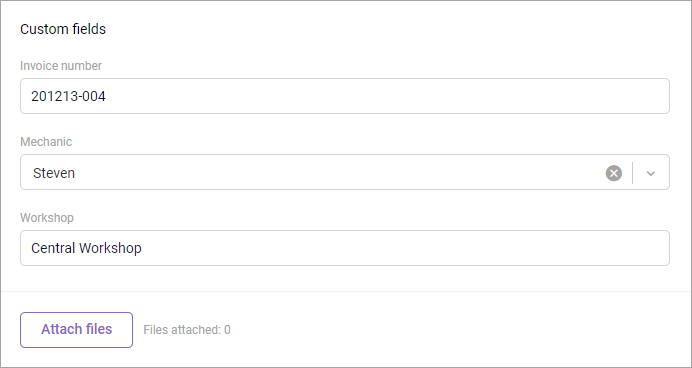
Task: Click the vertical separator beside the Mechanic chevron
Action: click(x=632, y=173)
